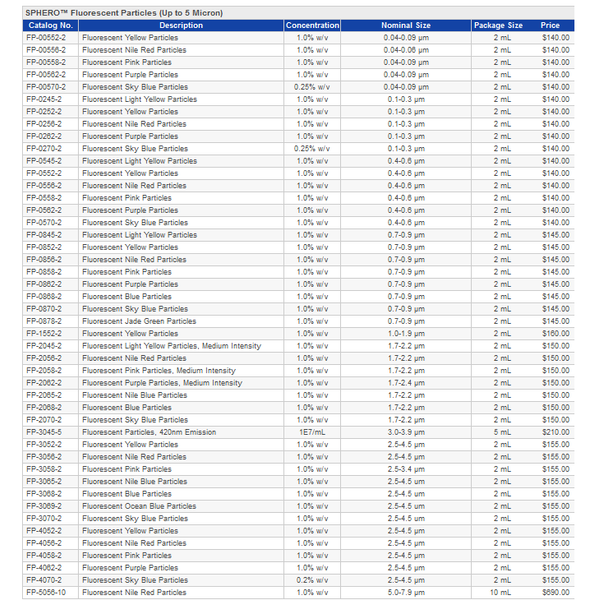This screenshot has height=600, width=600.
Task: Select catalog number FP-00552-2
Action: tap(46, 38)
